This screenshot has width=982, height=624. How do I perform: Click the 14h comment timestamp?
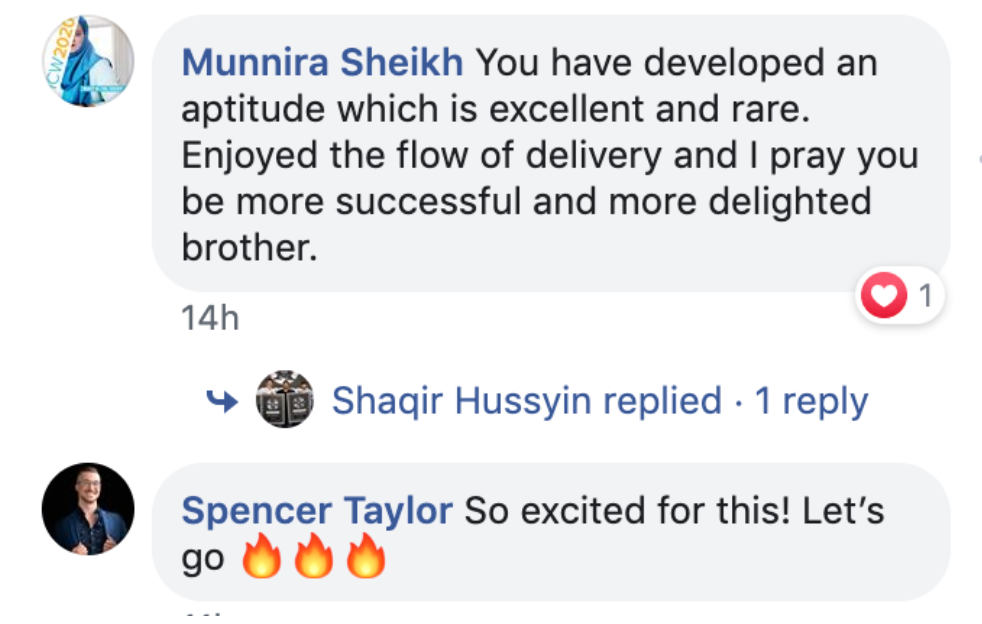coord(210,318)
